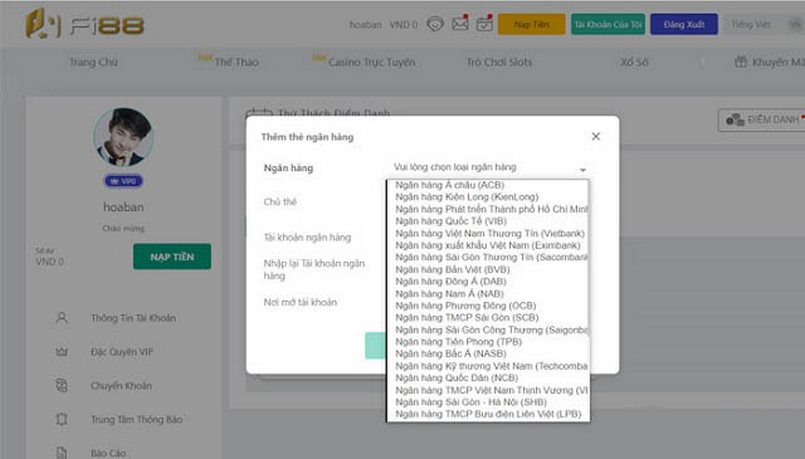
Task: Click the Khuyến Mãi gift icon
Action: click(x=740, y=62)
